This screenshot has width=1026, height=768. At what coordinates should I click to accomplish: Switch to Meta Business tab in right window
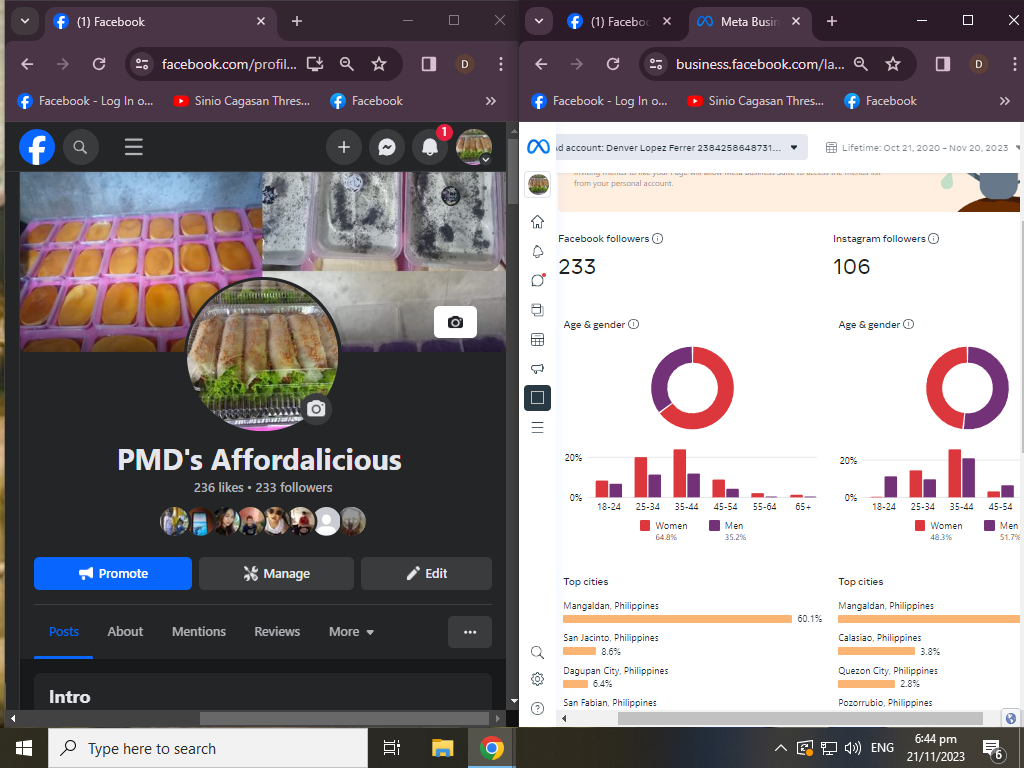pos(749,22)
